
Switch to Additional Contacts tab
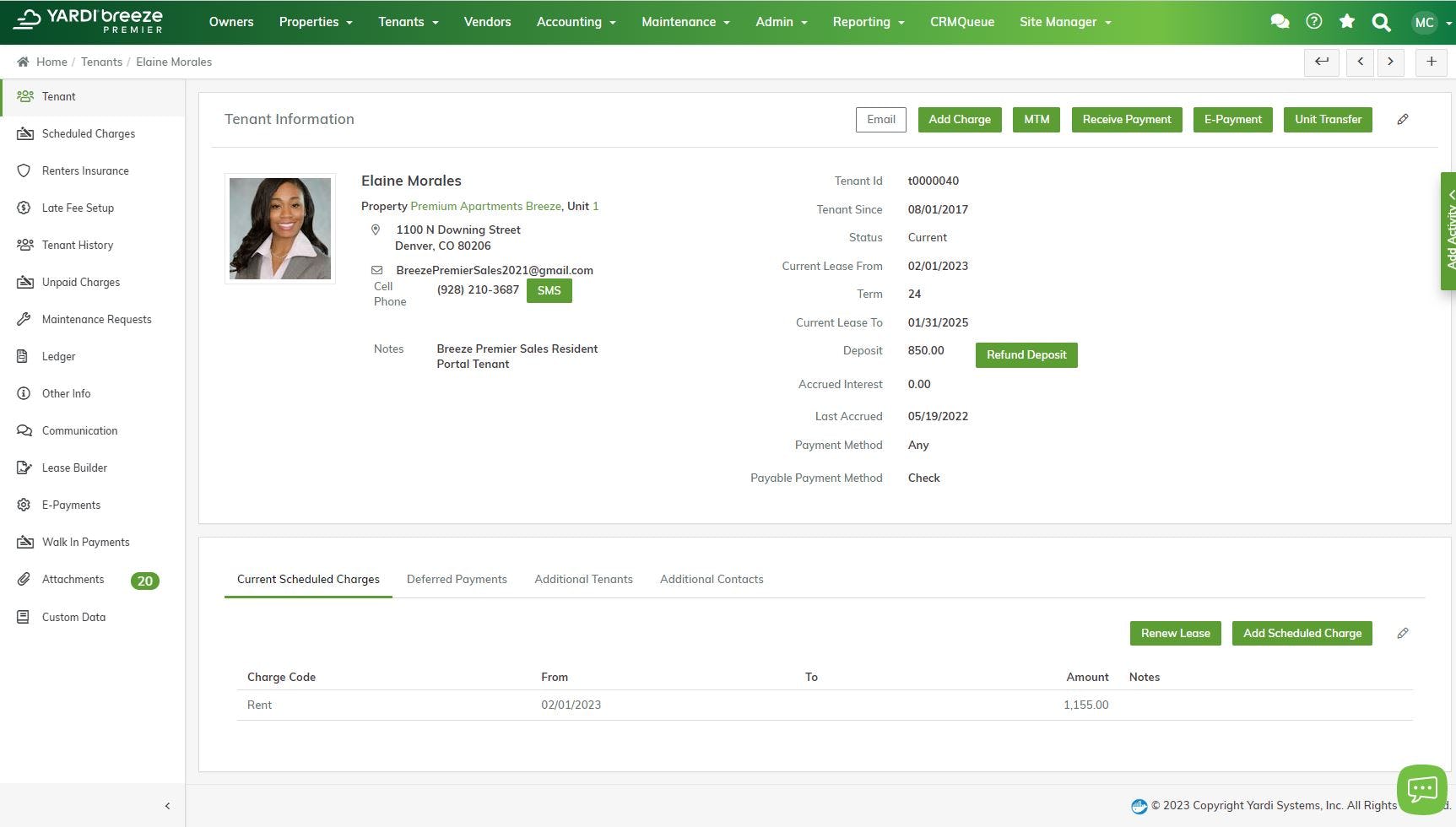pos(712,579)
